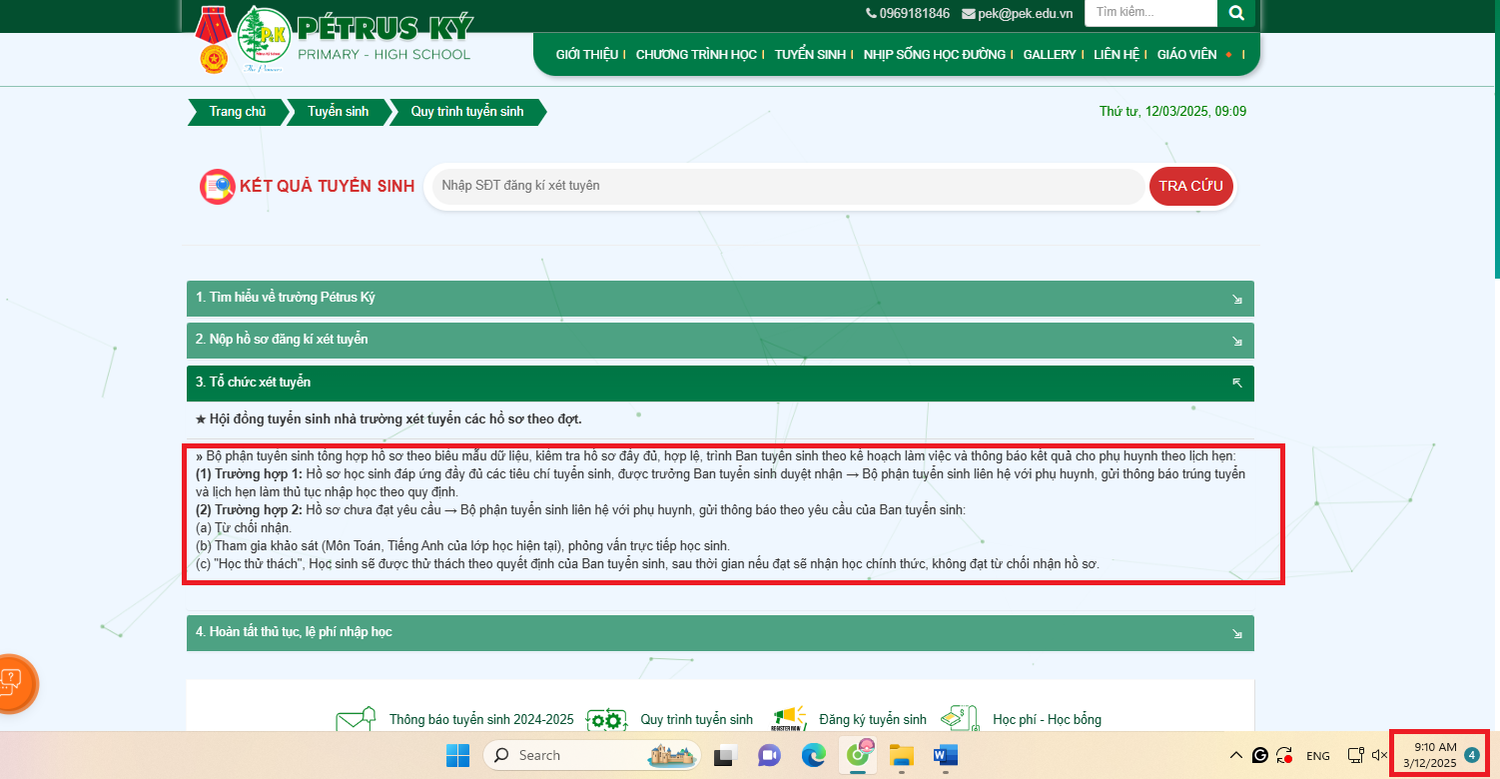The height and width of the screenshot is (779, 1500).
Task: Focus the Nhập SĐT đăng kí xét tuyển field
Action: (787, 186)
